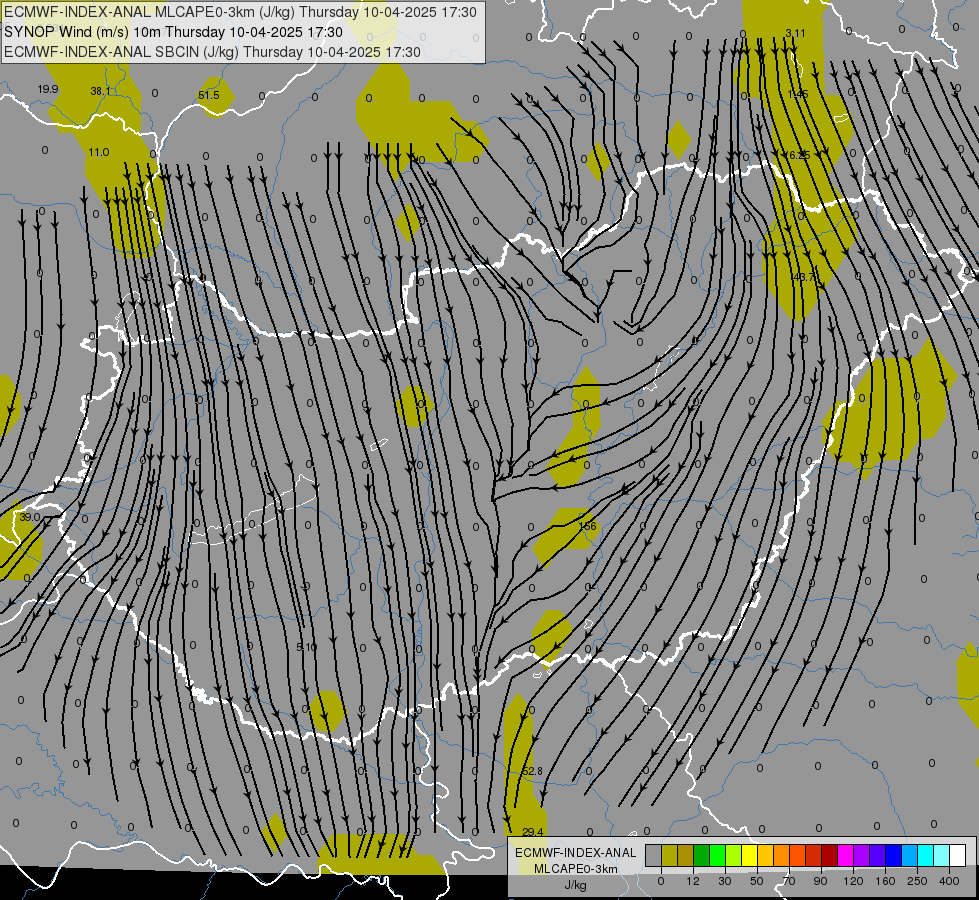
Task: Click the amber legend swatch right of 50
Action: 765,855
